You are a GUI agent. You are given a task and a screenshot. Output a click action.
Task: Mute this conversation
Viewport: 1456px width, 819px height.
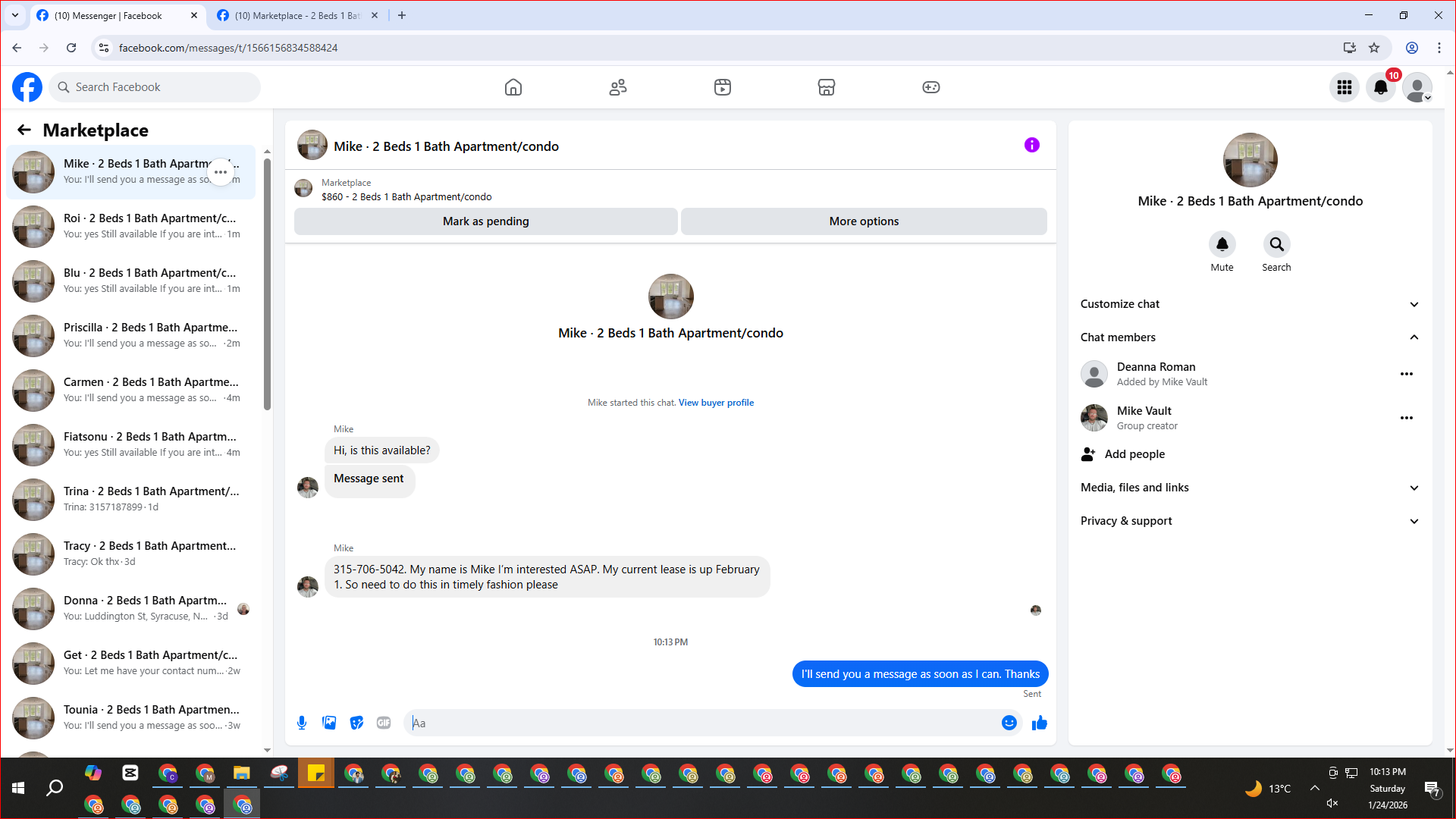pyautogui.click(x=1222, y=245)
